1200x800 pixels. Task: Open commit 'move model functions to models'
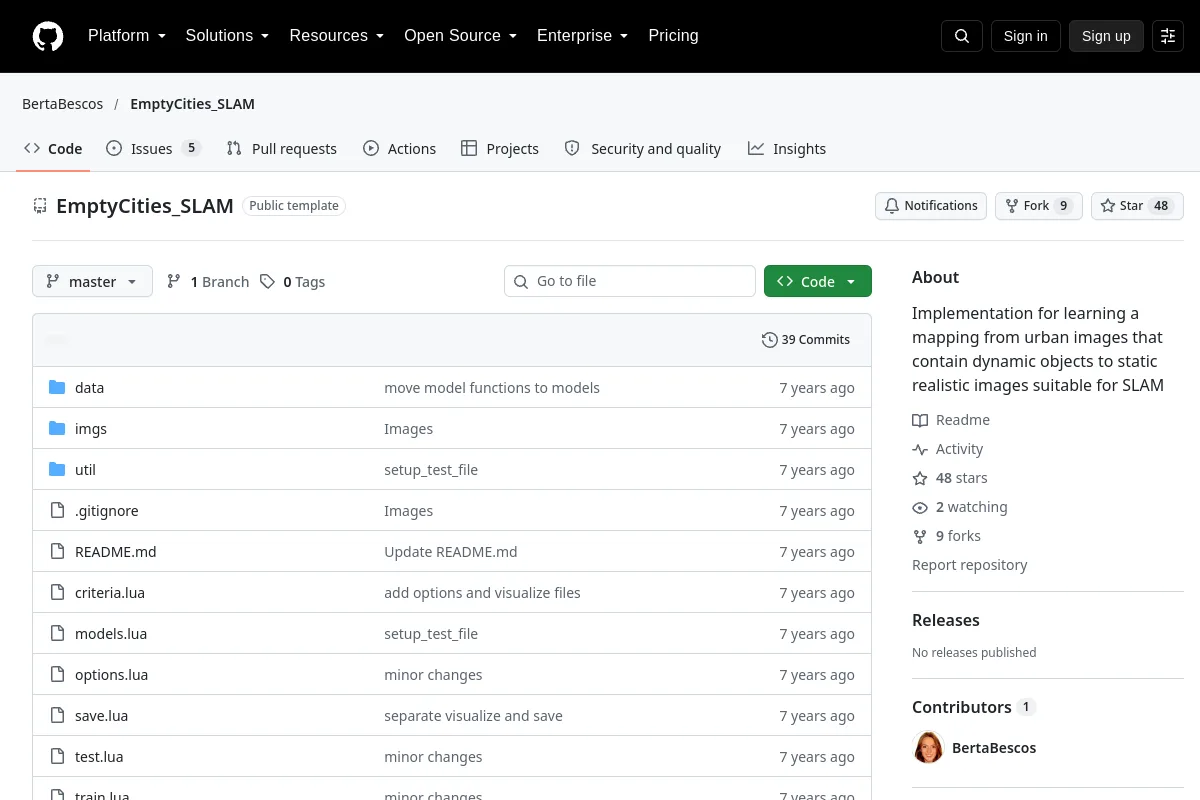tap(492, 388)
